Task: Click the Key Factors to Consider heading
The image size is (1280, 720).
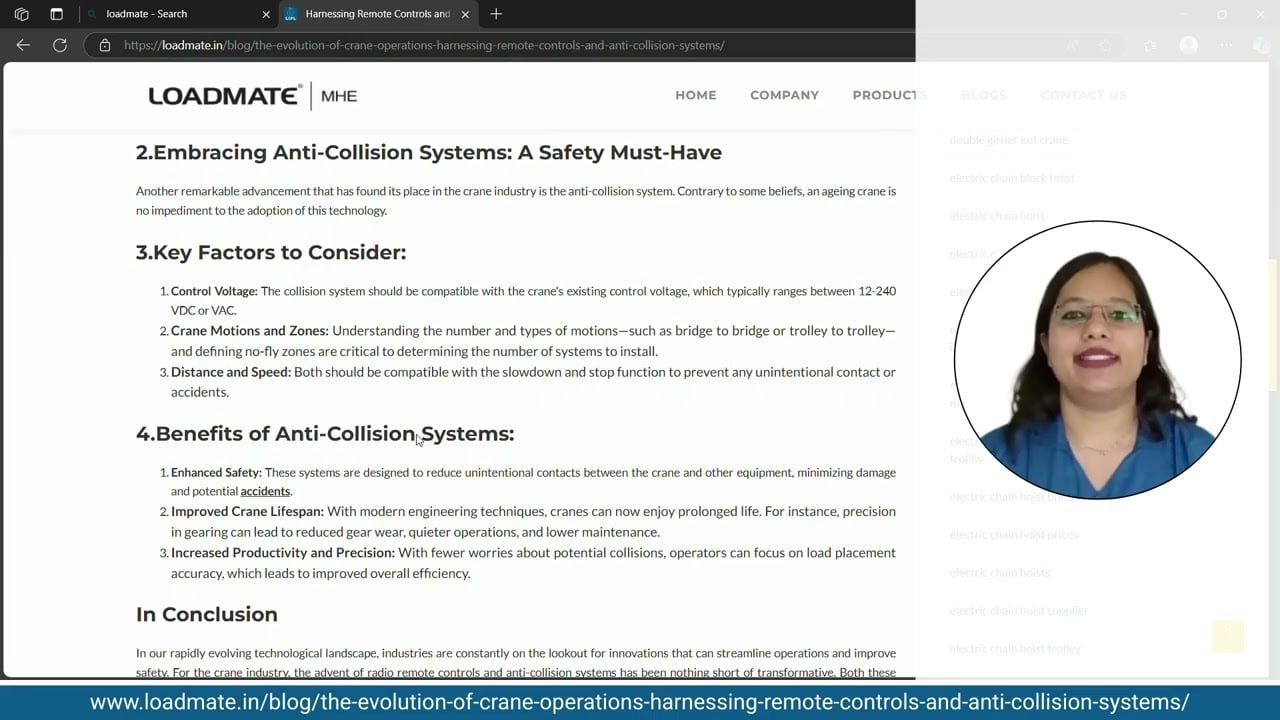Action: (271, 252)
